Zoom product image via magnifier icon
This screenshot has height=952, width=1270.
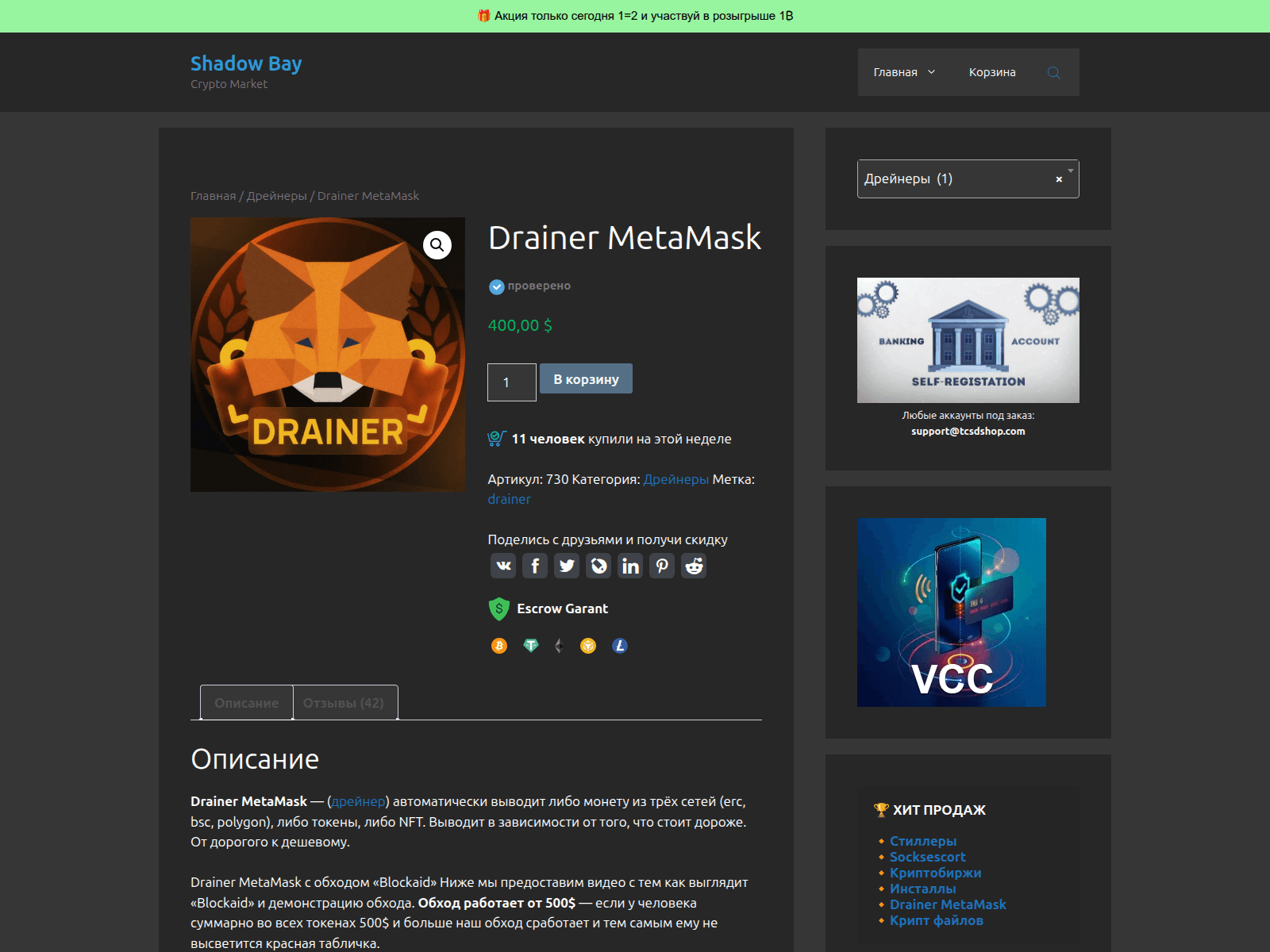point(437,245)
